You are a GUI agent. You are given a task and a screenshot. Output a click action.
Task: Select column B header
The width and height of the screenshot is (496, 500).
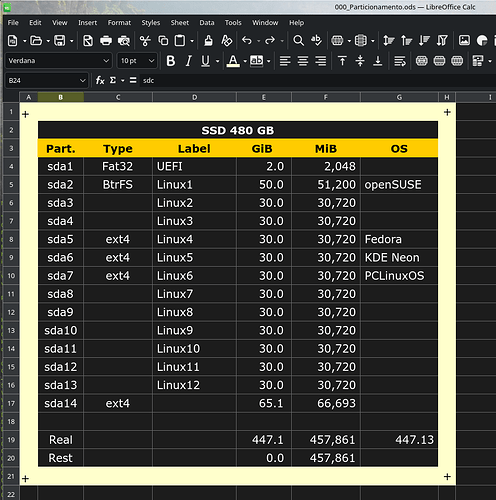point(61,97)
